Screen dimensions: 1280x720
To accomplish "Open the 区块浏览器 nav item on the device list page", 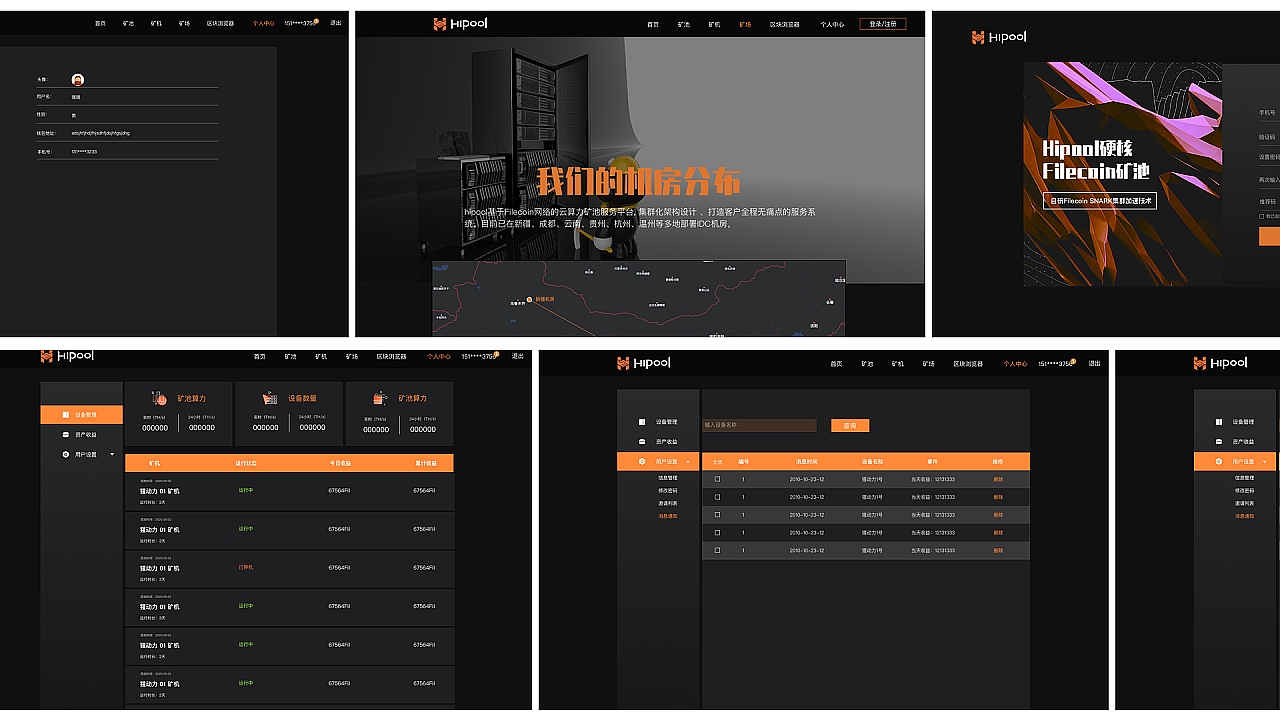I will 391,356.
